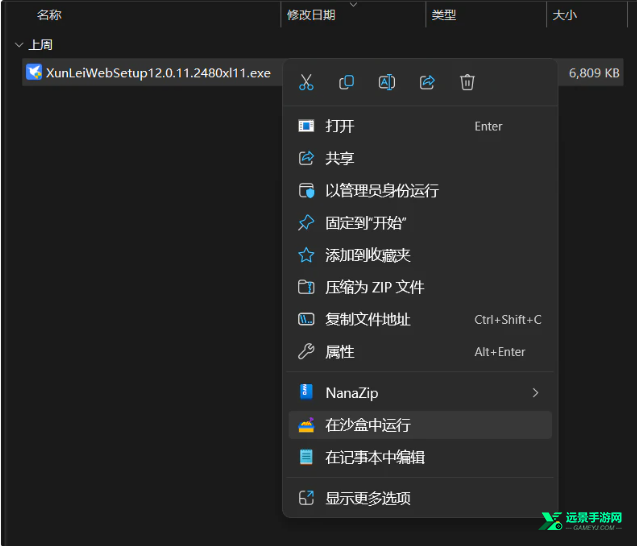Click the expand icon beside 显示更多选项
Image resolution: width=637 pixels, height=546 pixels.
pyautogui.click(x=306, y=498)
